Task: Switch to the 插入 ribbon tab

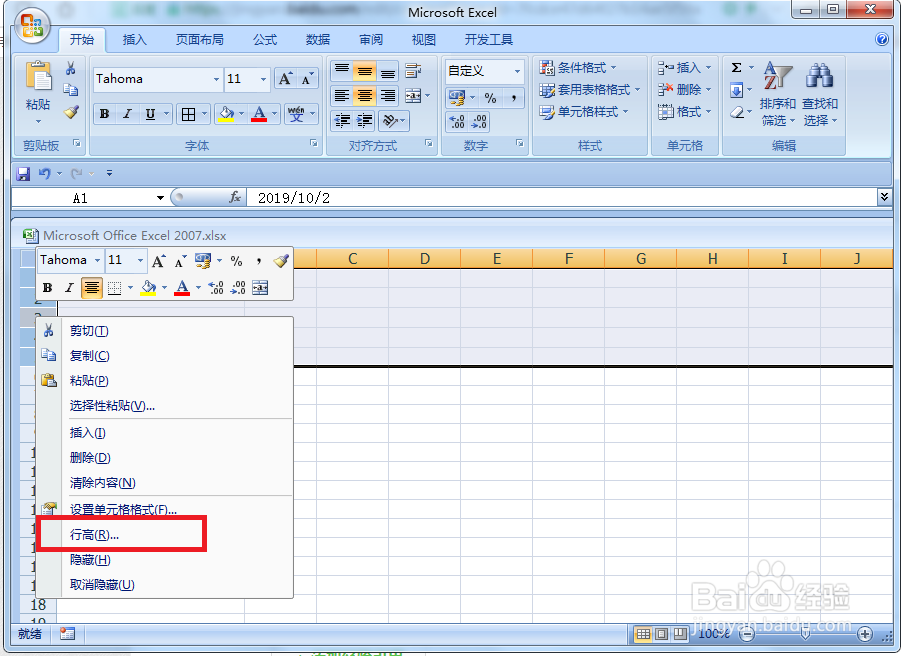Action: pyautogui.click(x=134, y=40)
